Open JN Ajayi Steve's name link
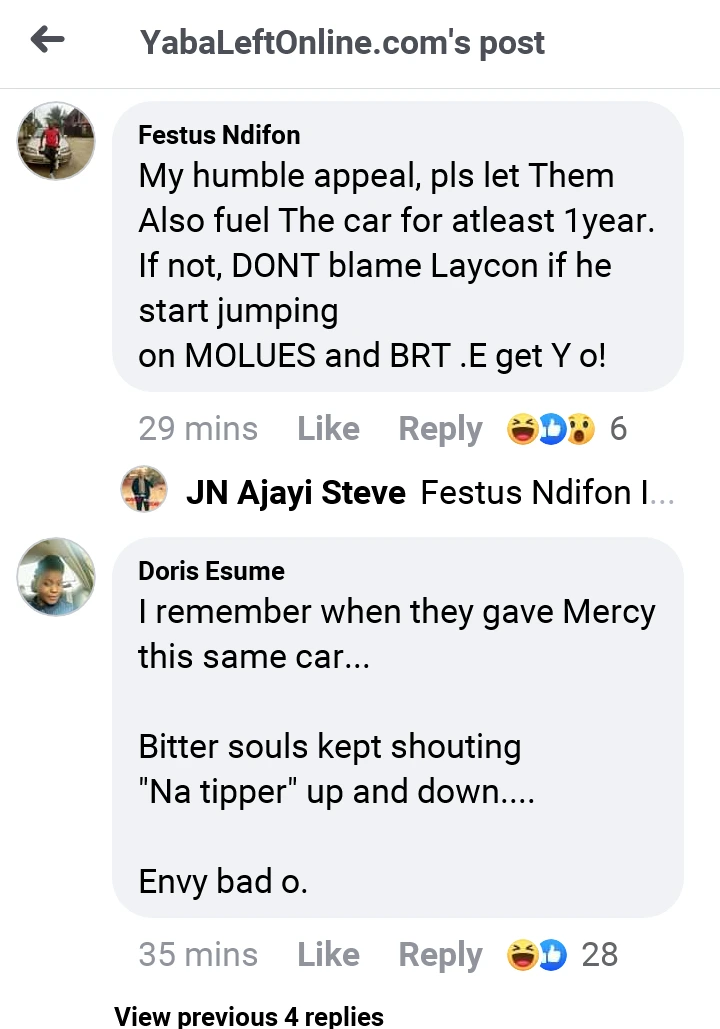This screenshot has width=720, height=1029. click(x=296, y=492)
